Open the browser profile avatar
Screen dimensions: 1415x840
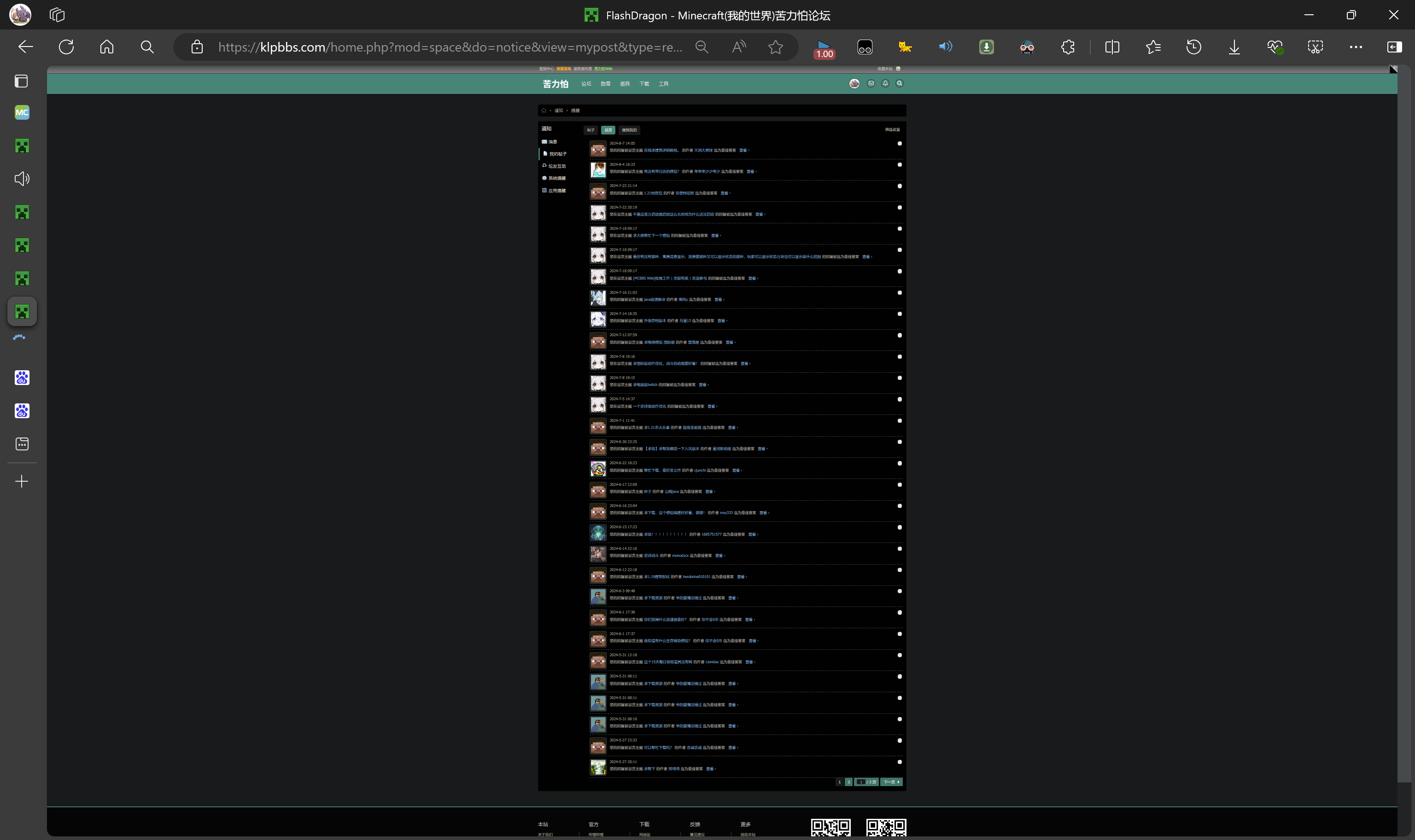pos(20,15)
